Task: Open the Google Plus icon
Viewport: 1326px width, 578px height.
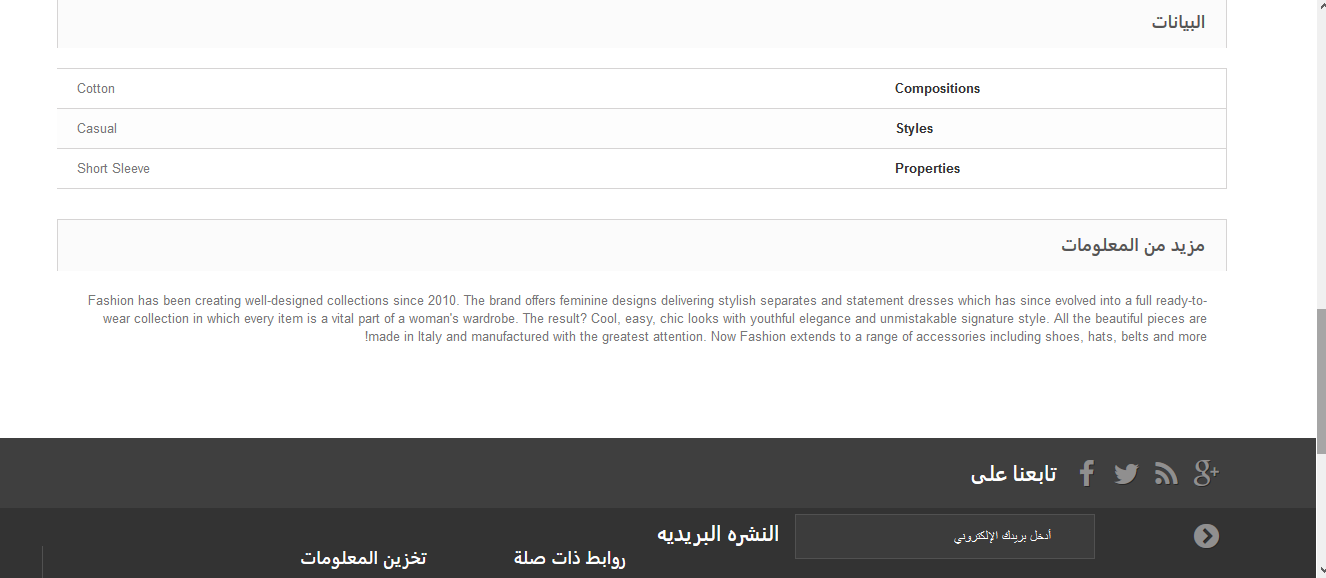Action: point(1206,473)
